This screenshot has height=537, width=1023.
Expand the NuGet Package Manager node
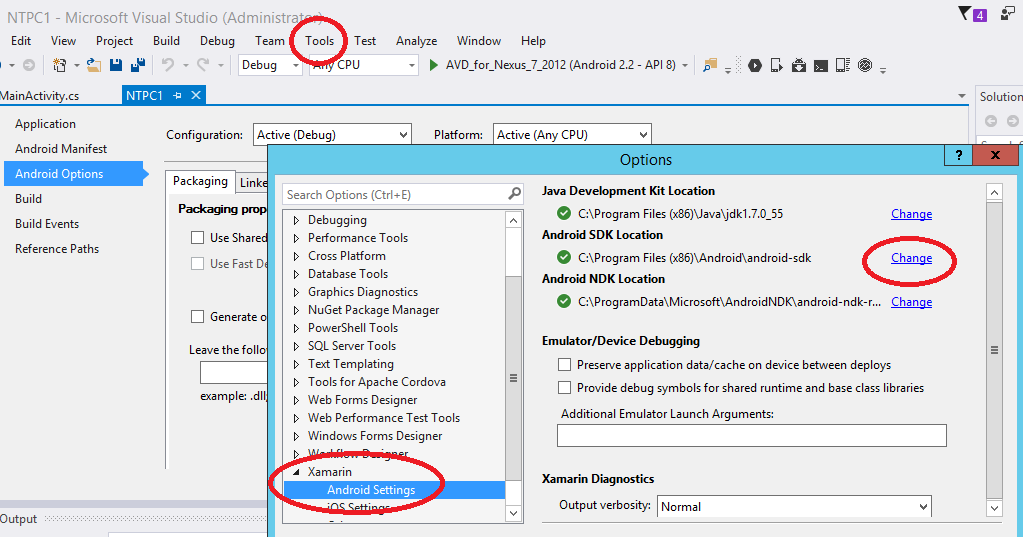tap(296, 311)
